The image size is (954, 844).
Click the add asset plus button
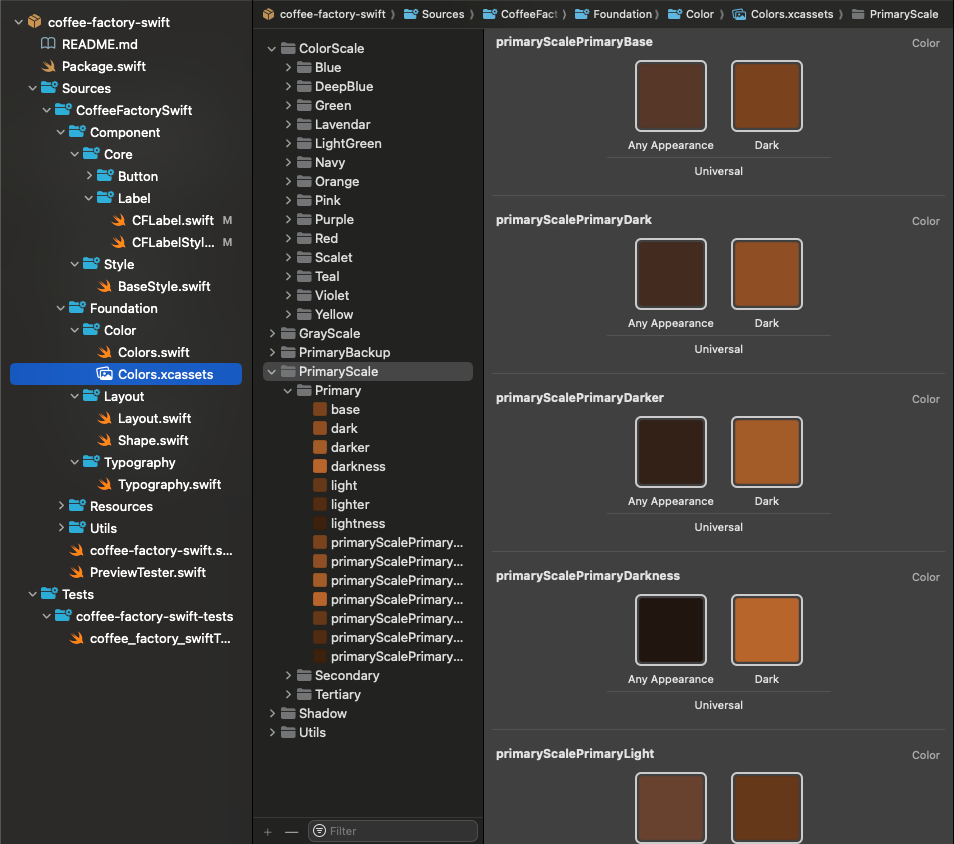point(267,831)
